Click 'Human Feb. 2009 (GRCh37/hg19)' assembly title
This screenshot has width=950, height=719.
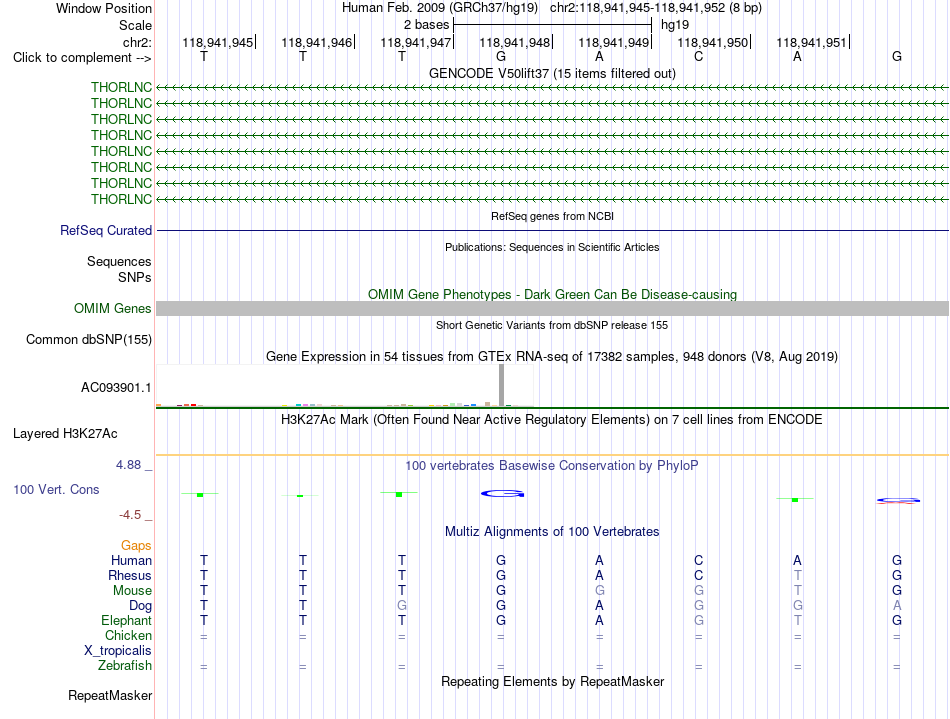[440, 8]
